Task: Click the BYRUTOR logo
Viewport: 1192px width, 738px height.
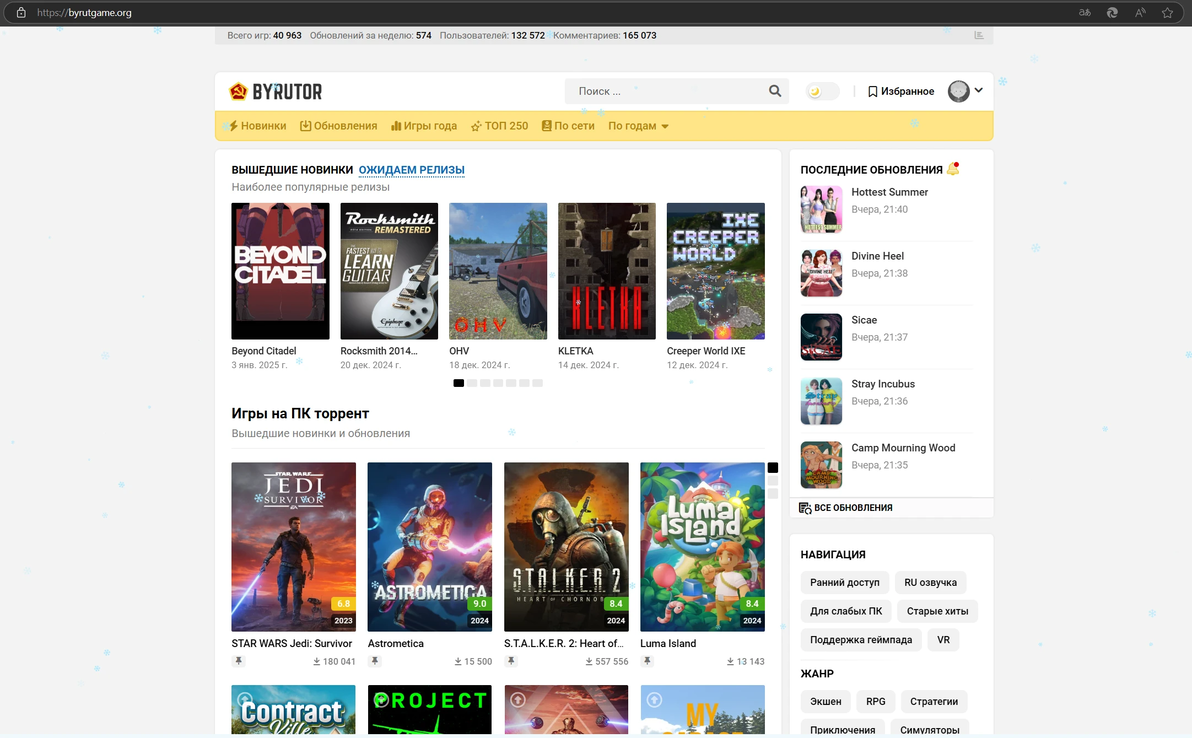Action: click(x=276, y=91)
